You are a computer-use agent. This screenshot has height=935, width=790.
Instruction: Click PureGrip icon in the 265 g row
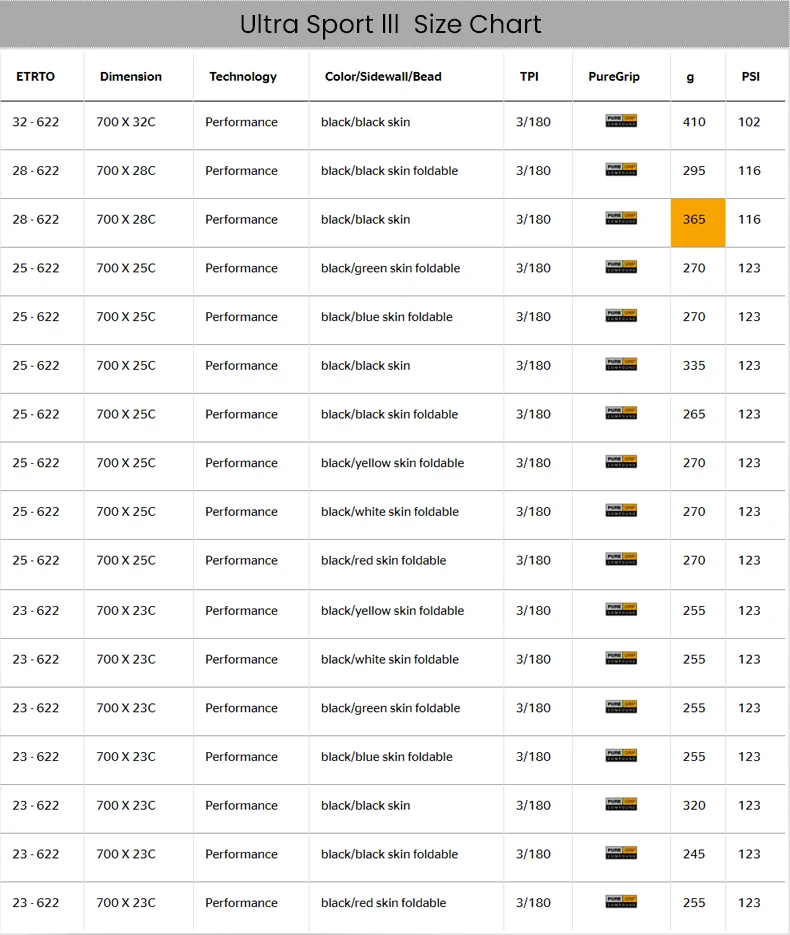click(621, 413)
